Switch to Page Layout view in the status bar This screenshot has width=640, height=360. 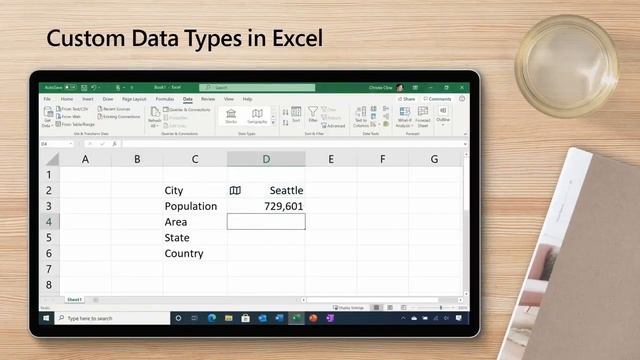pos(390,307)
